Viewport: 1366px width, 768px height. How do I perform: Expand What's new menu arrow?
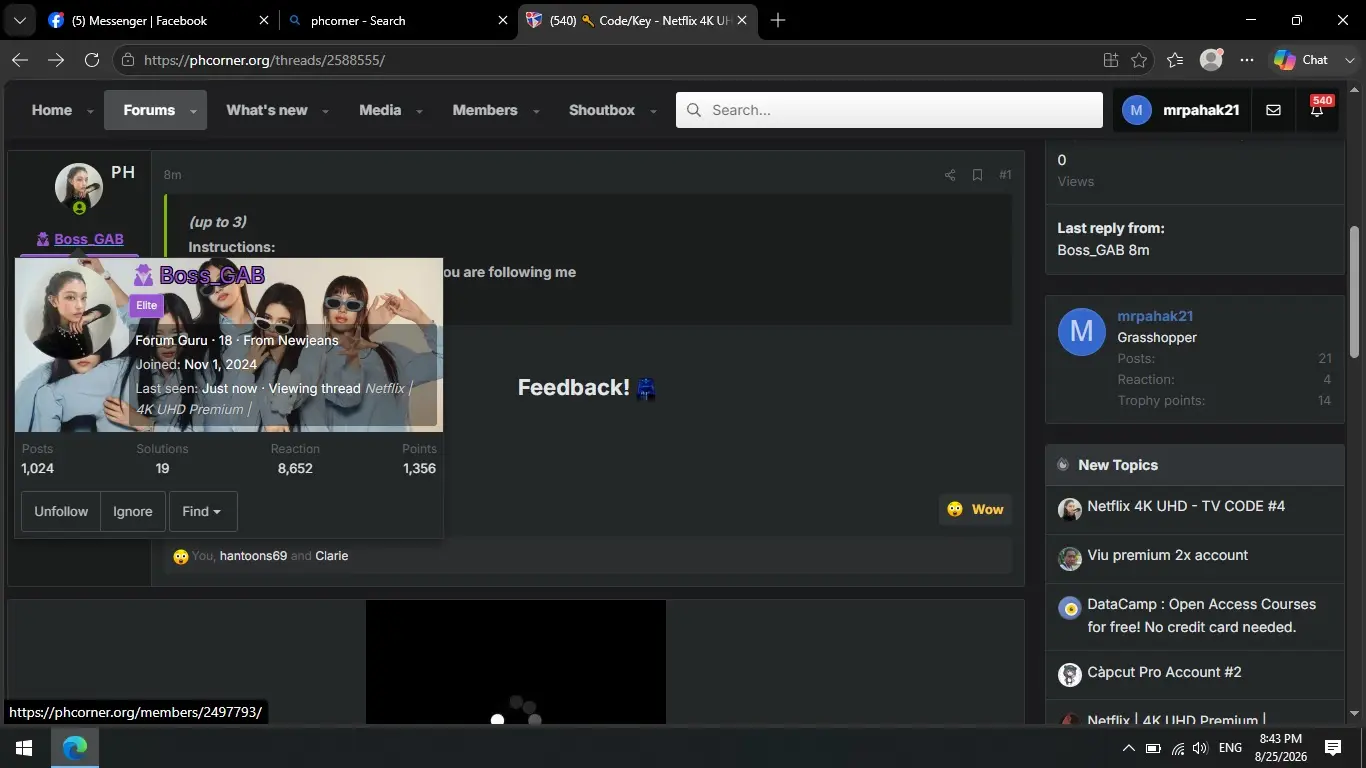point(325,111)
